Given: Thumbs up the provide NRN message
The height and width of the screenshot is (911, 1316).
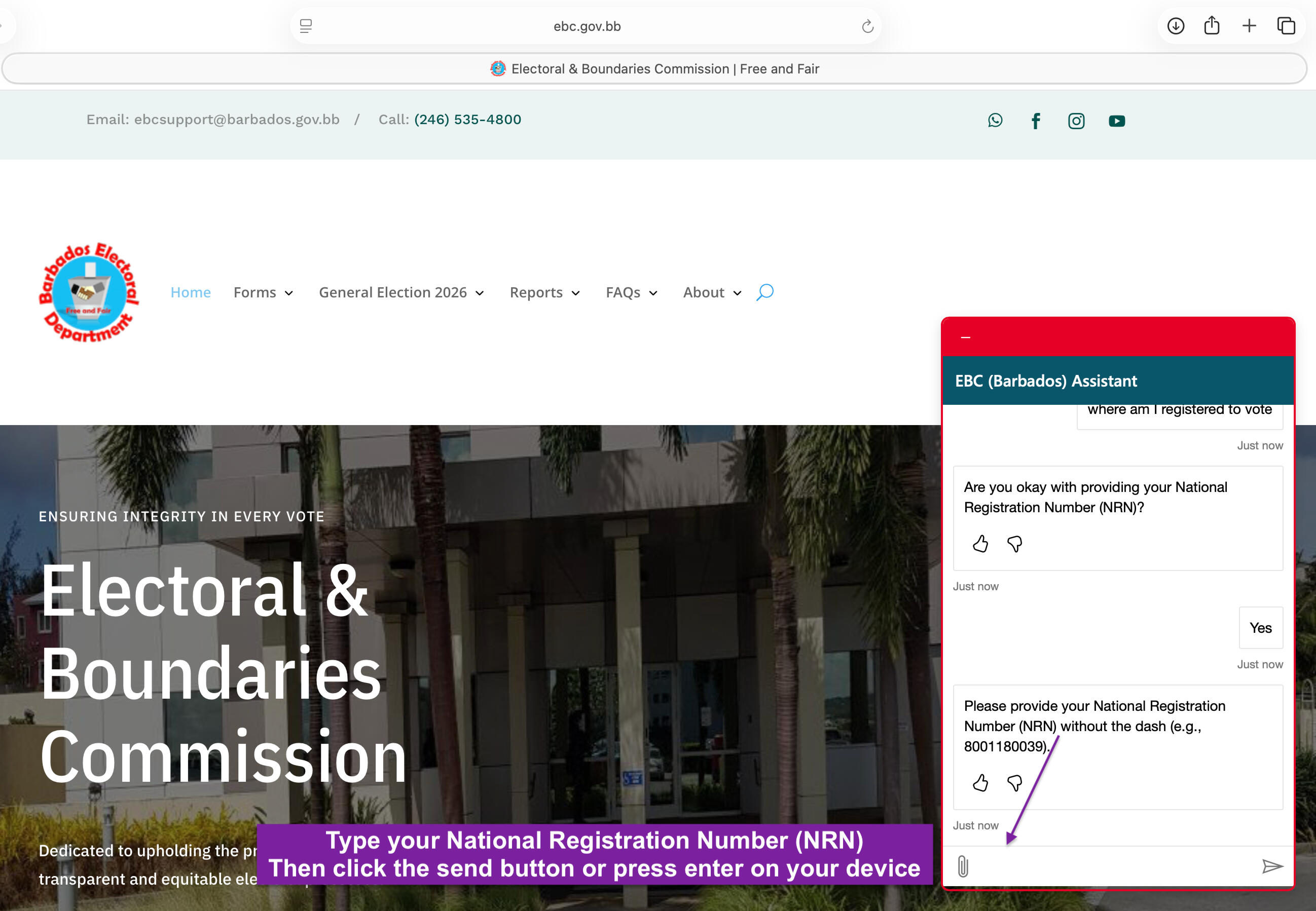Looking at the screenshot, I should (x=980, y=783).
